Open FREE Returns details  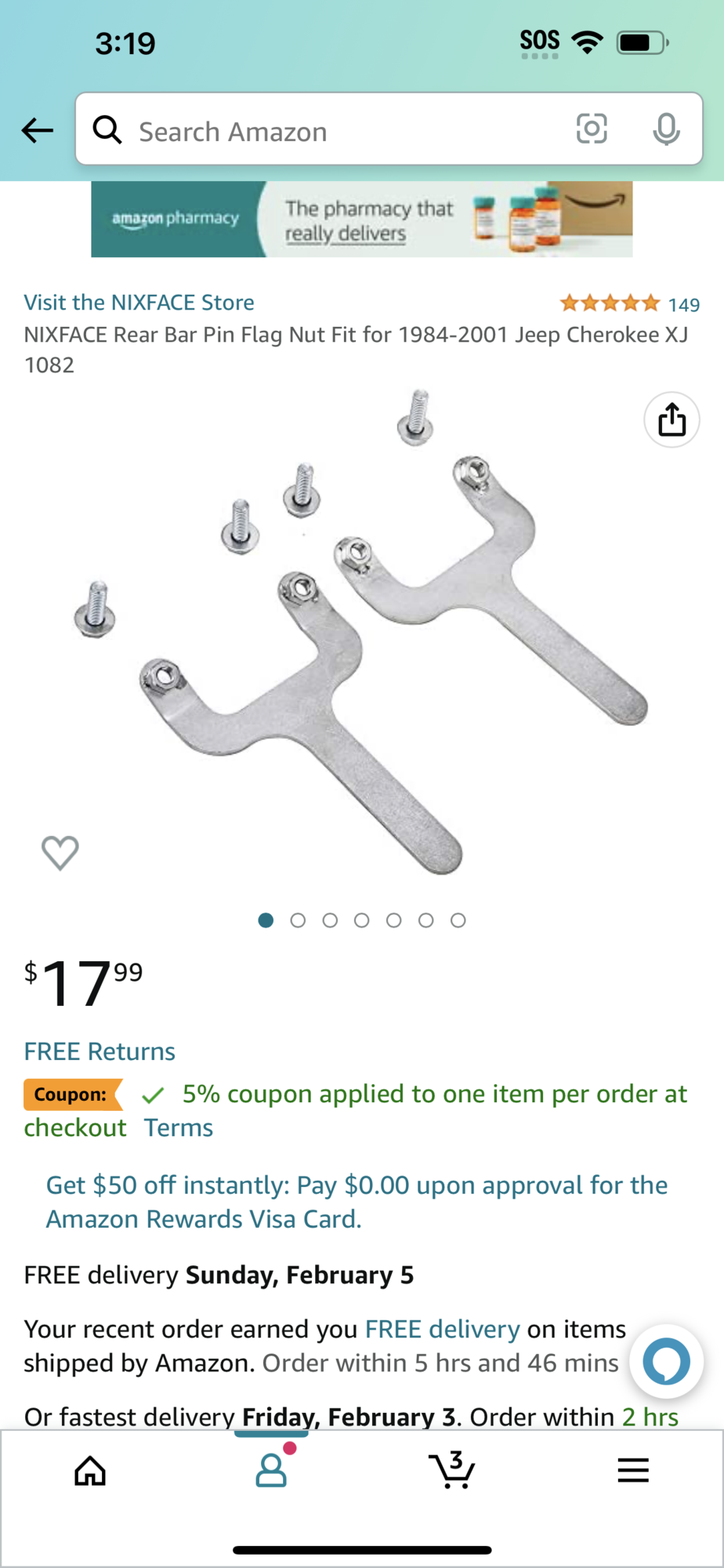(100, 1051)
